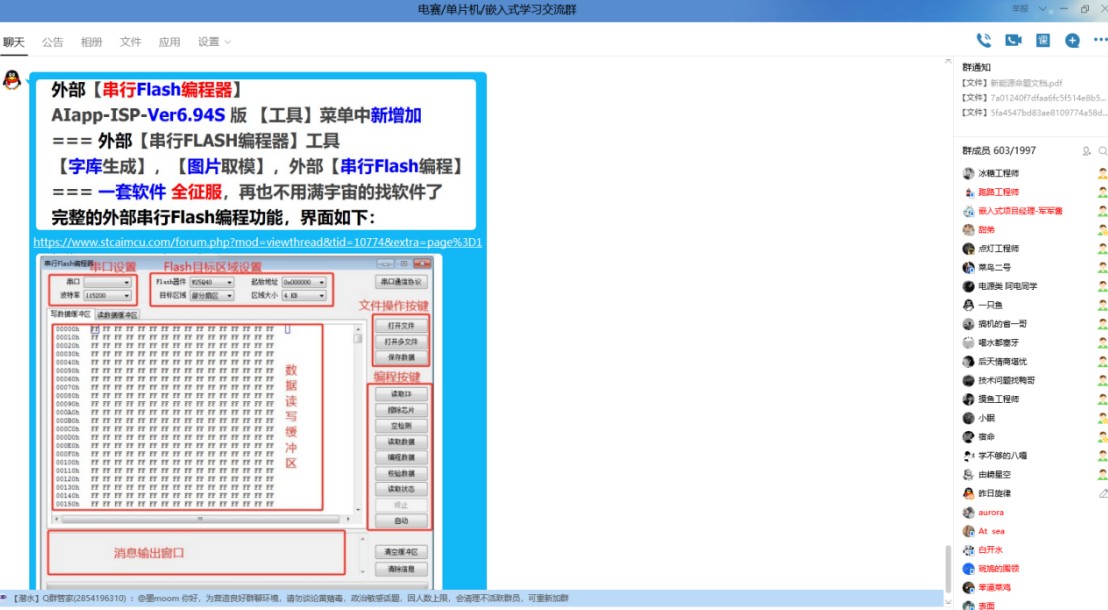This screenshot has height=610, width=1108.
Task: Click 菜鸟二号's avatar
Action: [969, 267]
